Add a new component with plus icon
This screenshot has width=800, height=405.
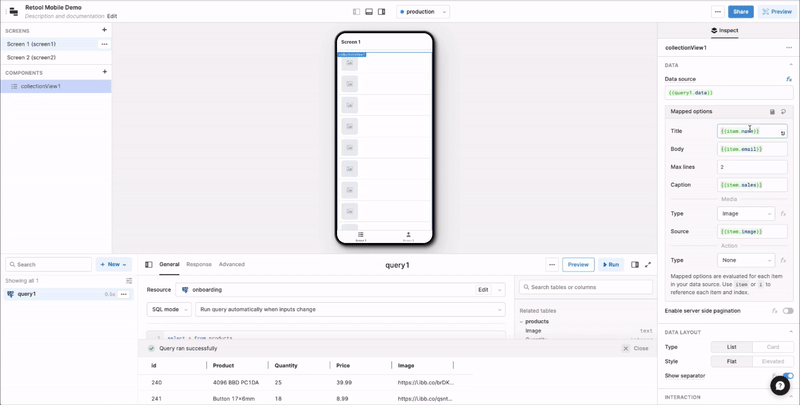click(x=104, y=72)
